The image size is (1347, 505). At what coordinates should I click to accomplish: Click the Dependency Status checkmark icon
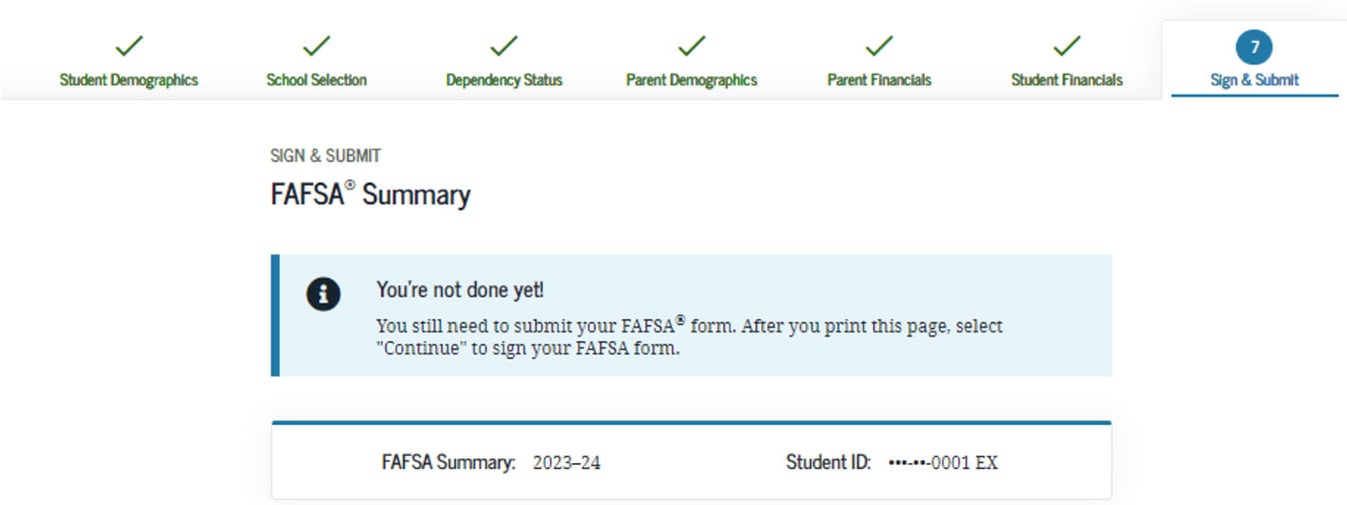pos(504,46)
